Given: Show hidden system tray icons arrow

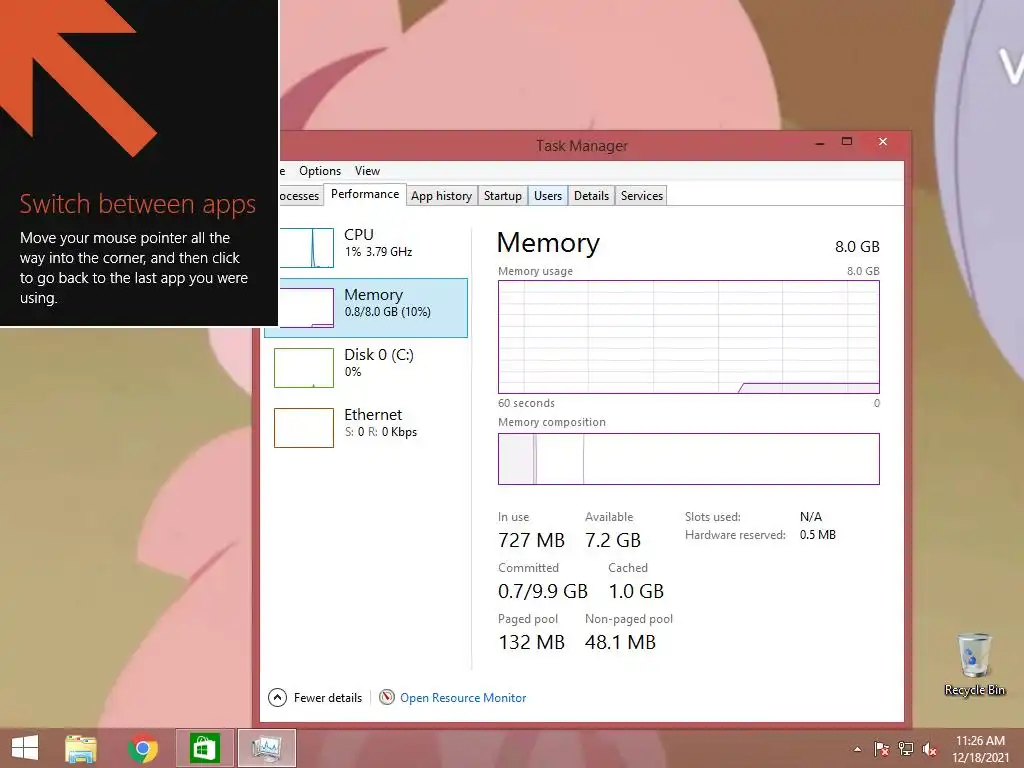Looking at the screenshot, I should pyautogui.click(x=857, y=749).
